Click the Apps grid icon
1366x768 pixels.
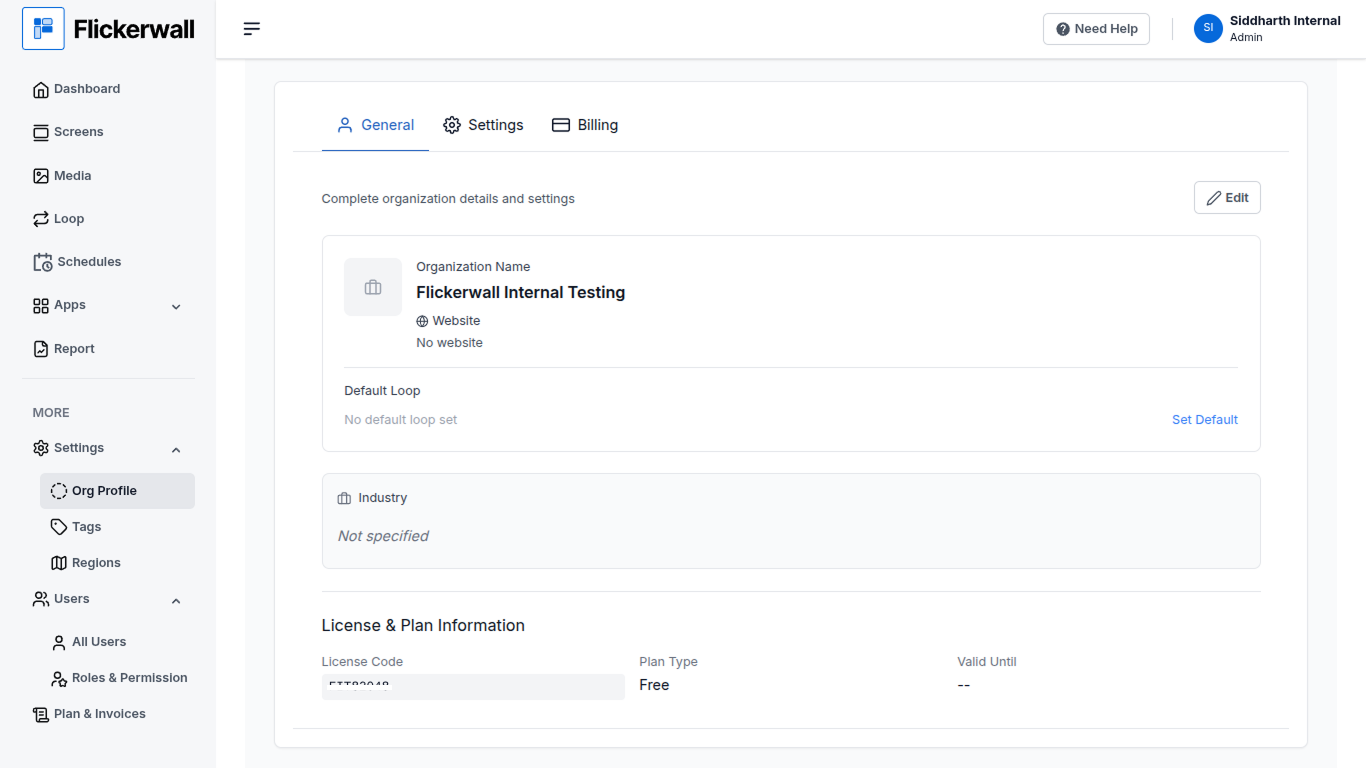pos(41,306)
